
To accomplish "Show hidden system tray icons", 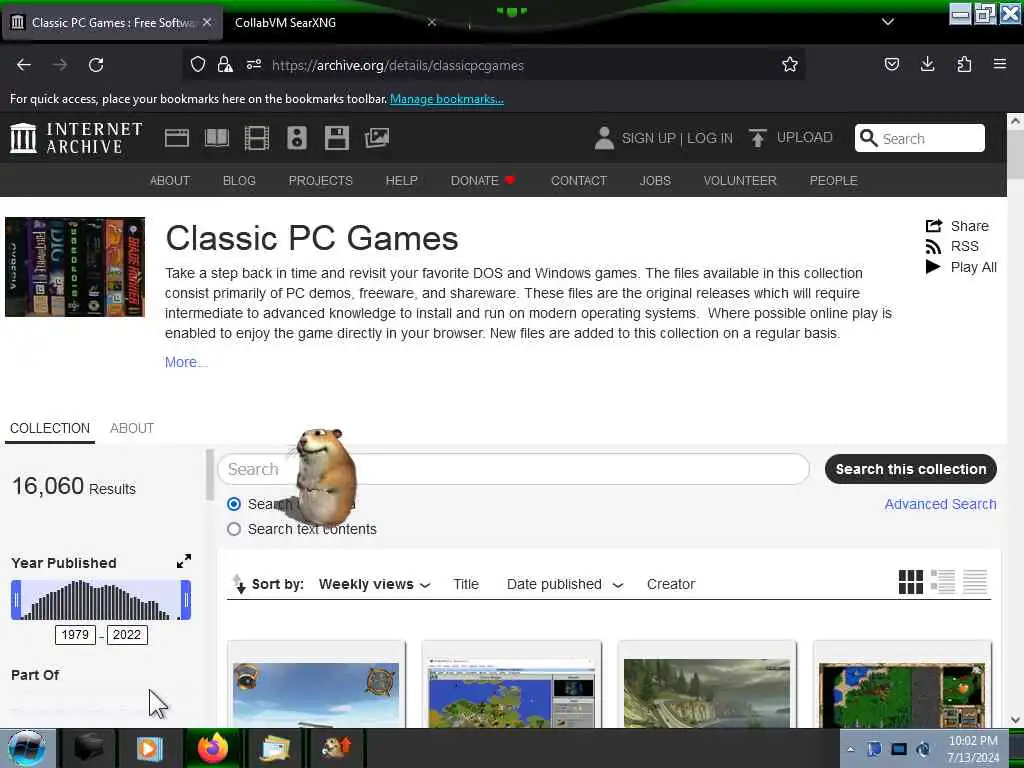I will (850, 749).
